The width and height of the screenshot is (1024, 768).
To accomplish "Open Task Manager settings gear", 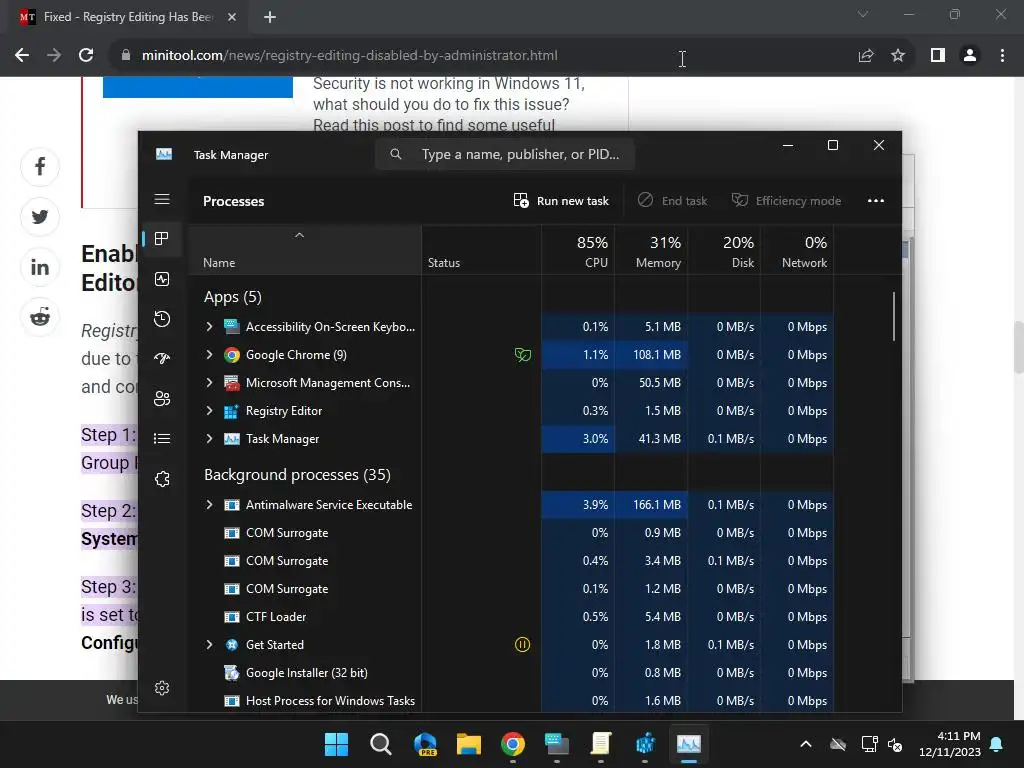I will click(162, 688).
